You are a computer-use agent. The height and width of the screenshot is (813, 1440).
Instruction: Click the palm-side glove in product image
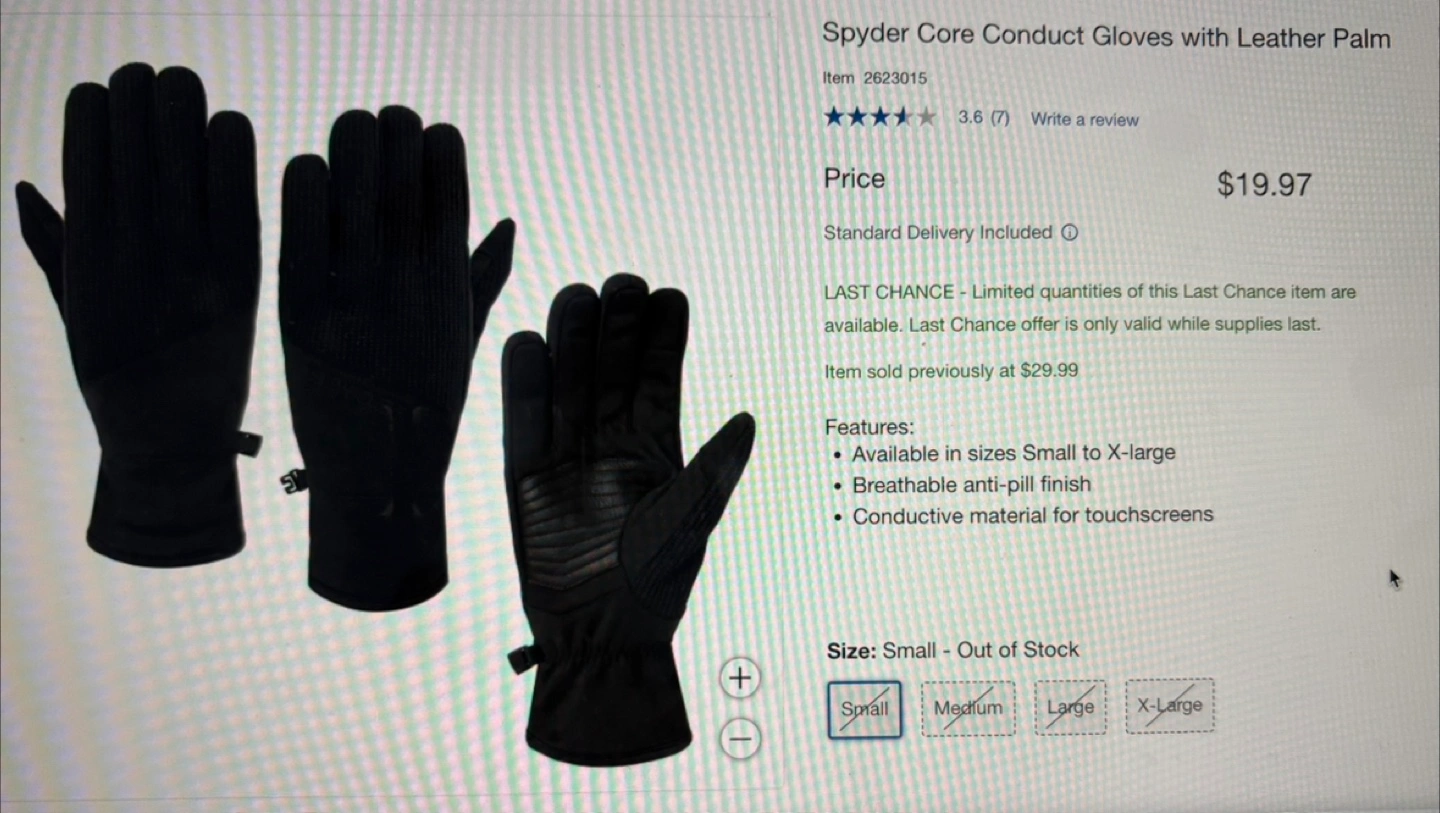625,520
